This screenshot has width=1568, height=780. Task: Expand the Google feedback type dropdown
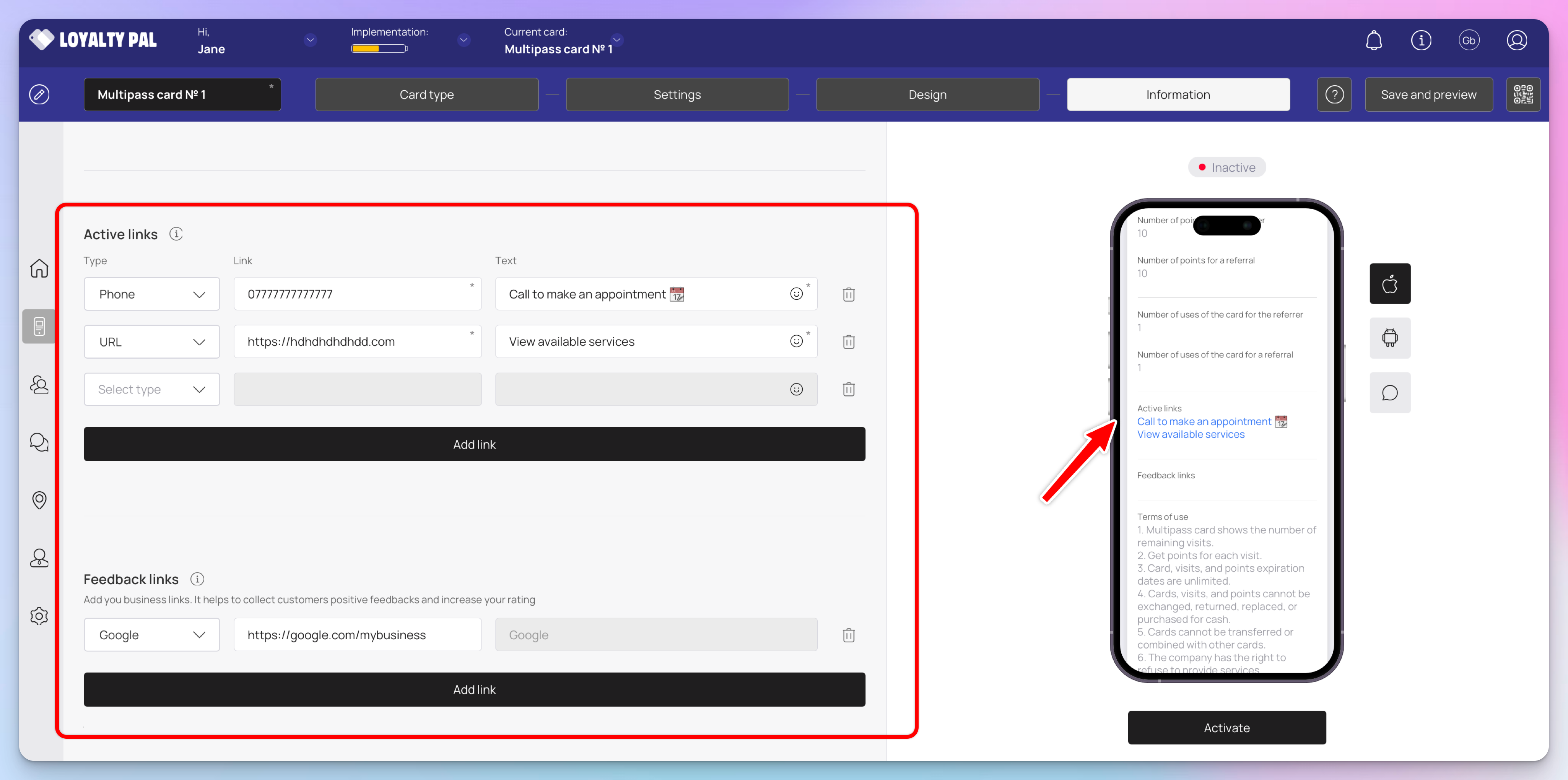(x=151, y=635)
